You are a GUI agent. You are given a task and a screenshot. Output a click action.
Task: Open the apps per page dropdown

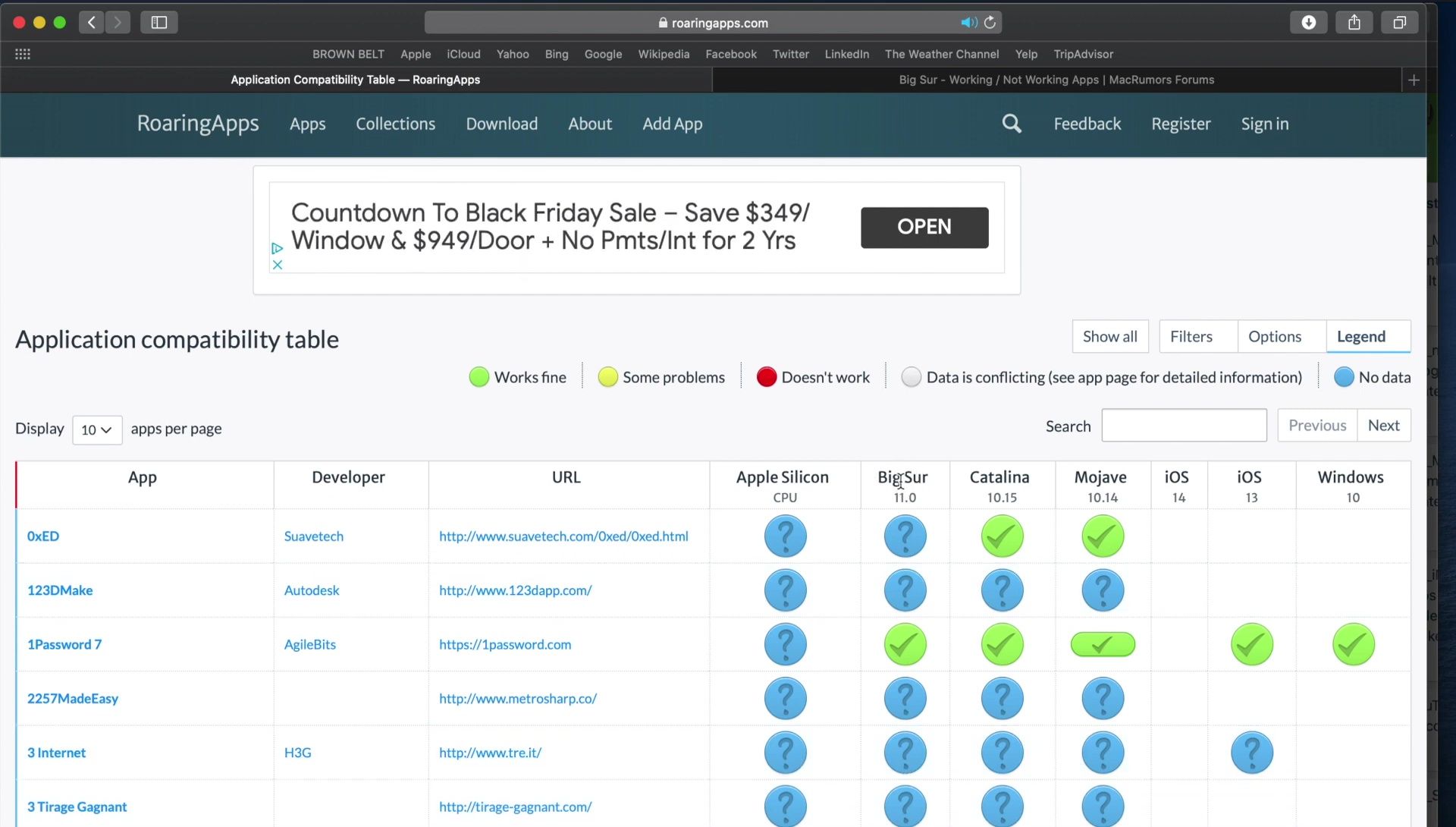tap(97, 430)
